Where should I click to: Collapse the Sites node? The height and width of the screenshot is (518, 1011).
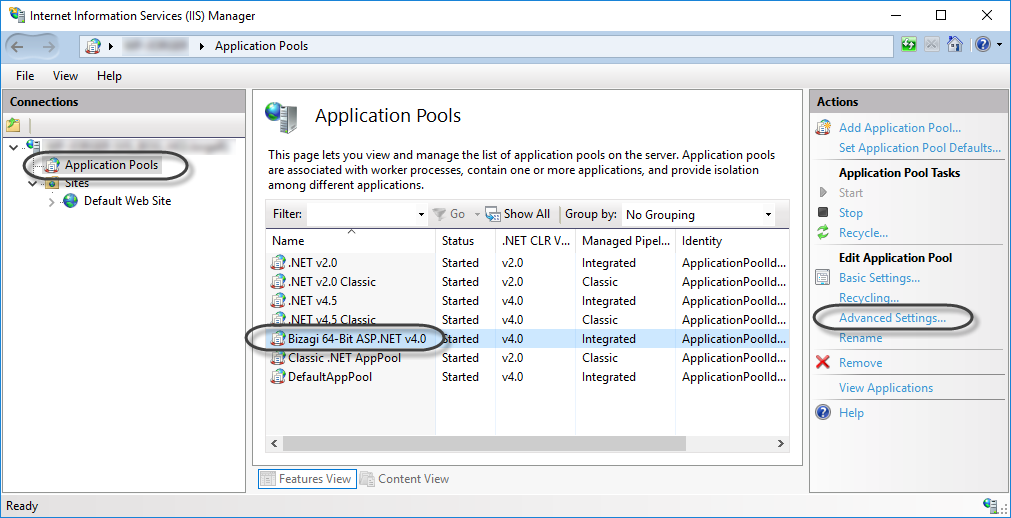pos(34,184)
